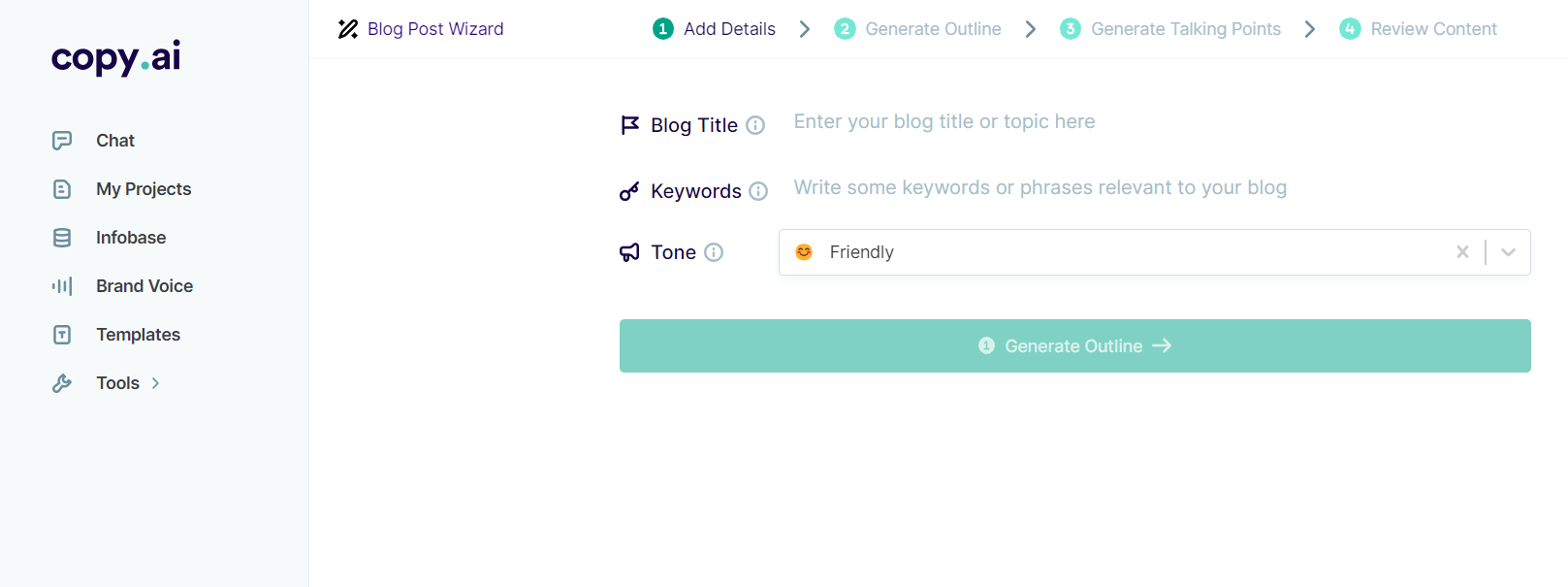Click the Generate Outline button
The image size is (1568, 587).
(1074, 346)
